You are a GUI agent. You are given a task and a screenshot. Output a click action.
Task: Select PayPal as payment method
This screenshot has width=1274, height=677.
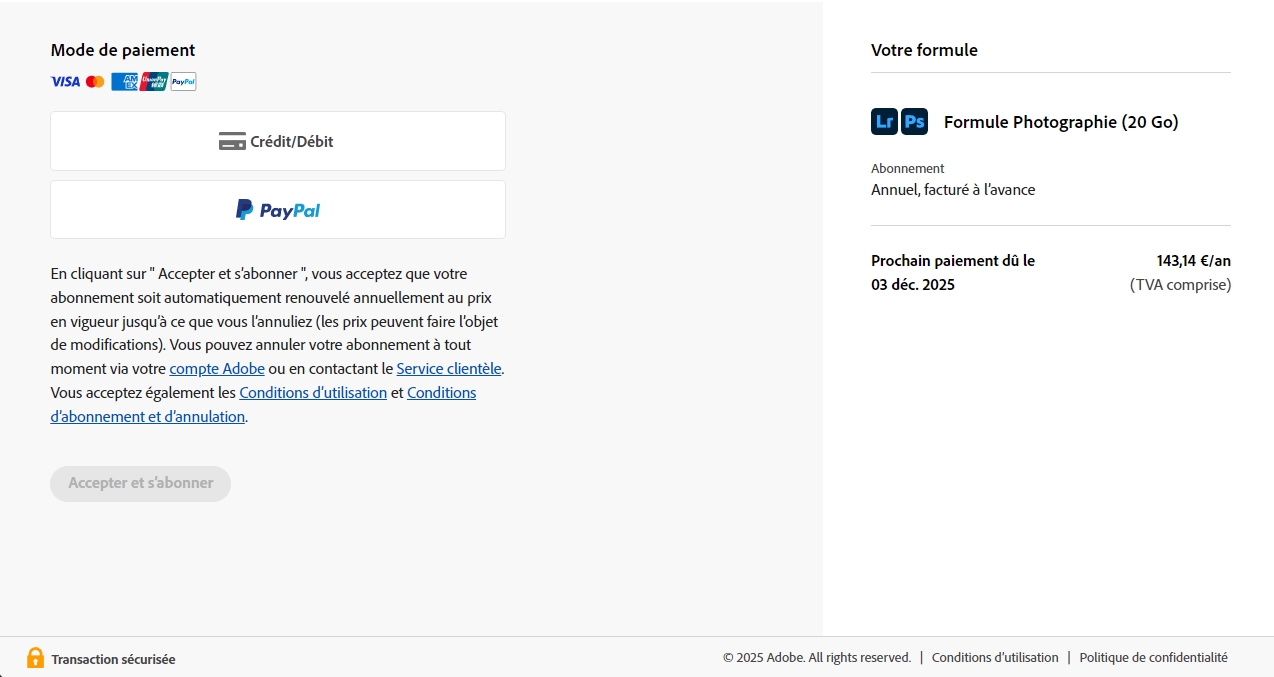[x=277, y=210]
